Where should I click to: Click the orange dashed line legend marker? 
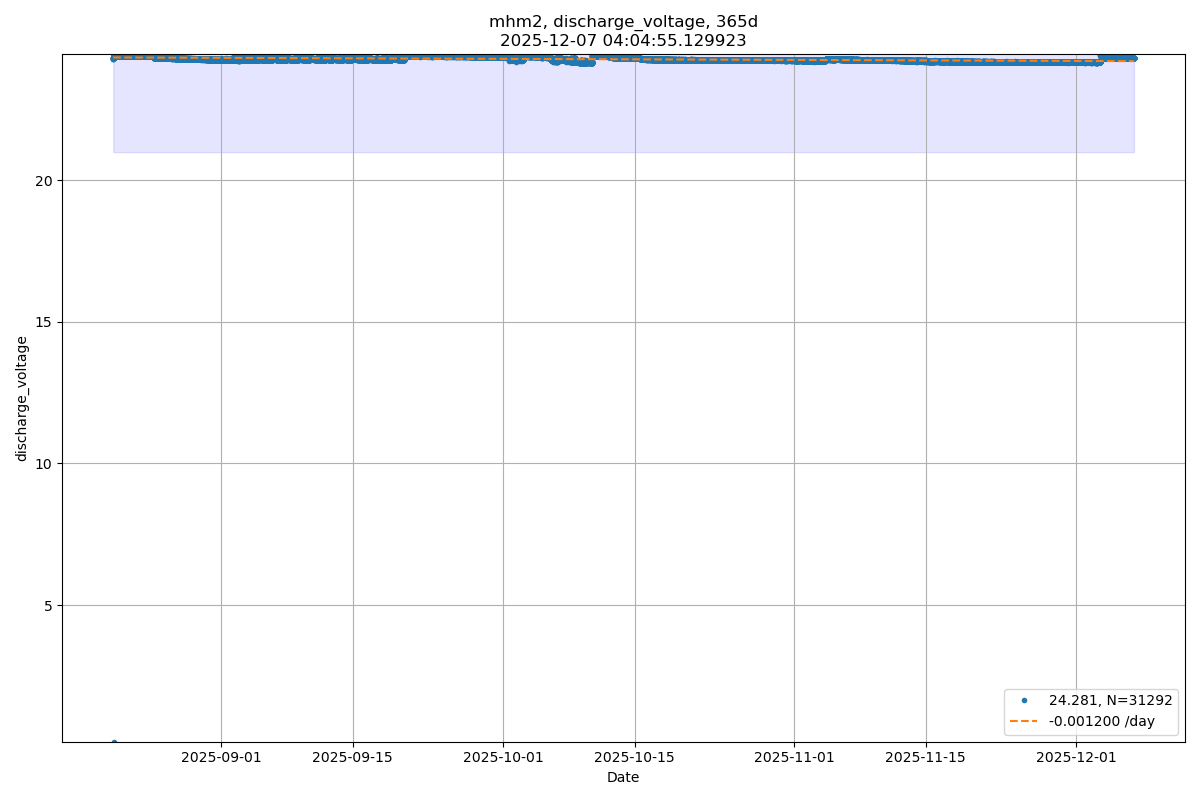pos(1024,721)
